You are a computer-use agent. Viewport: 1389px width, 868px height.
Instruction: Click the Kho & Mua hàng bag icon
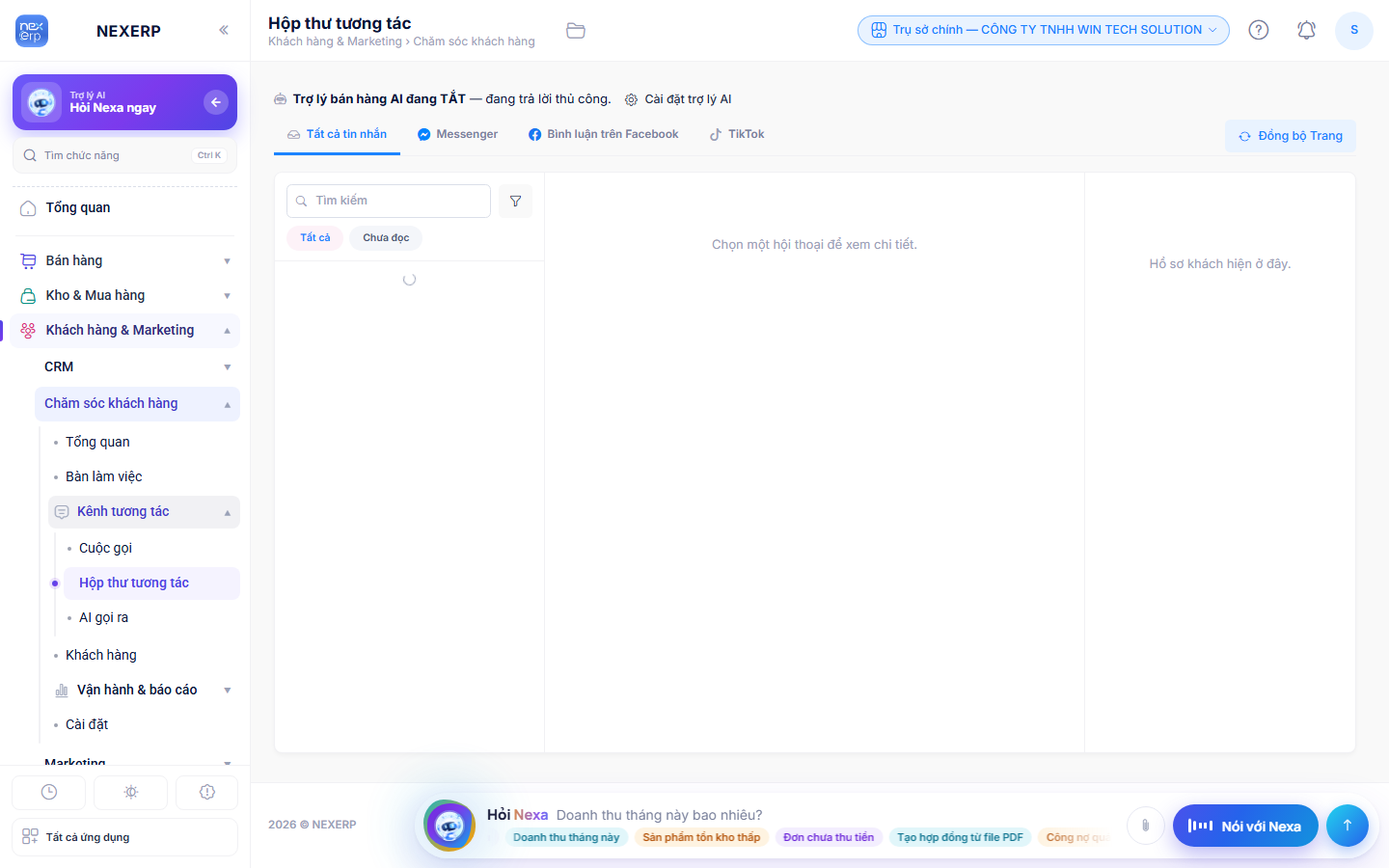(x=28, y=296)
